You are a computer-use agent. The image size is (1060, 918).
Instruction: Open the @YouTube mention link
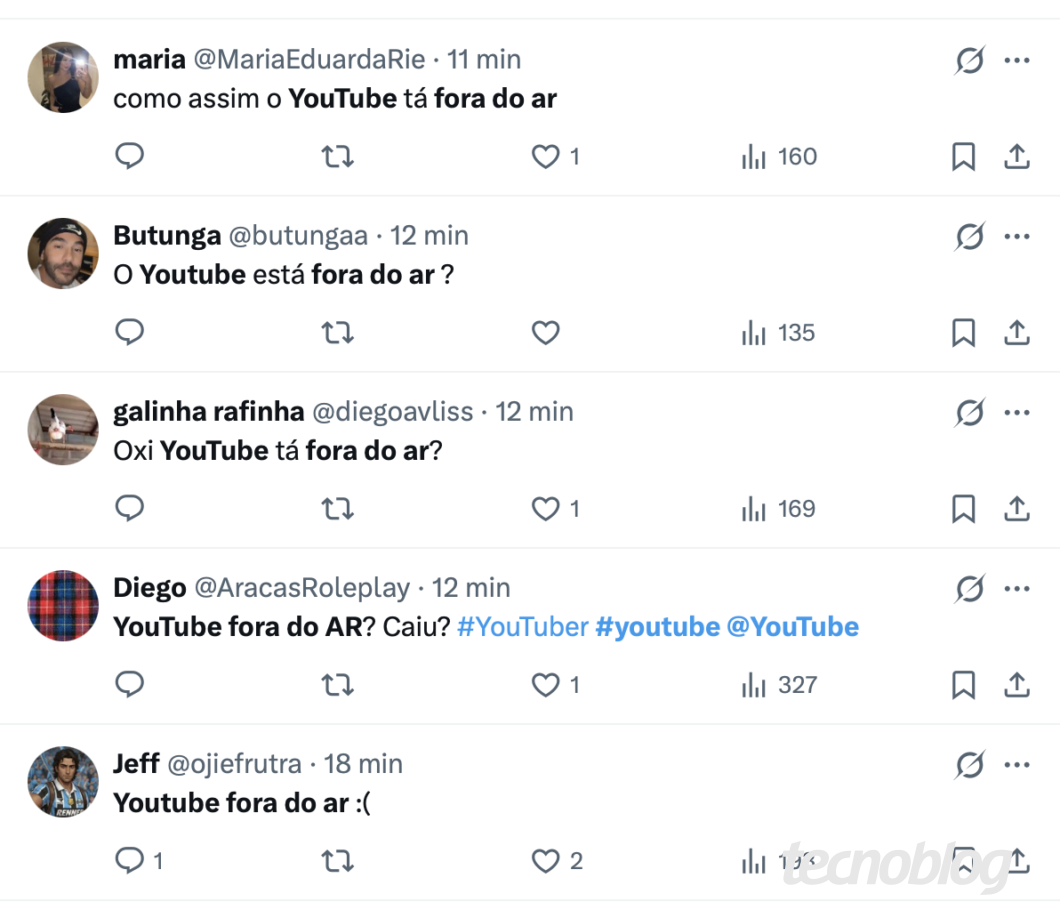click(792, 627)
